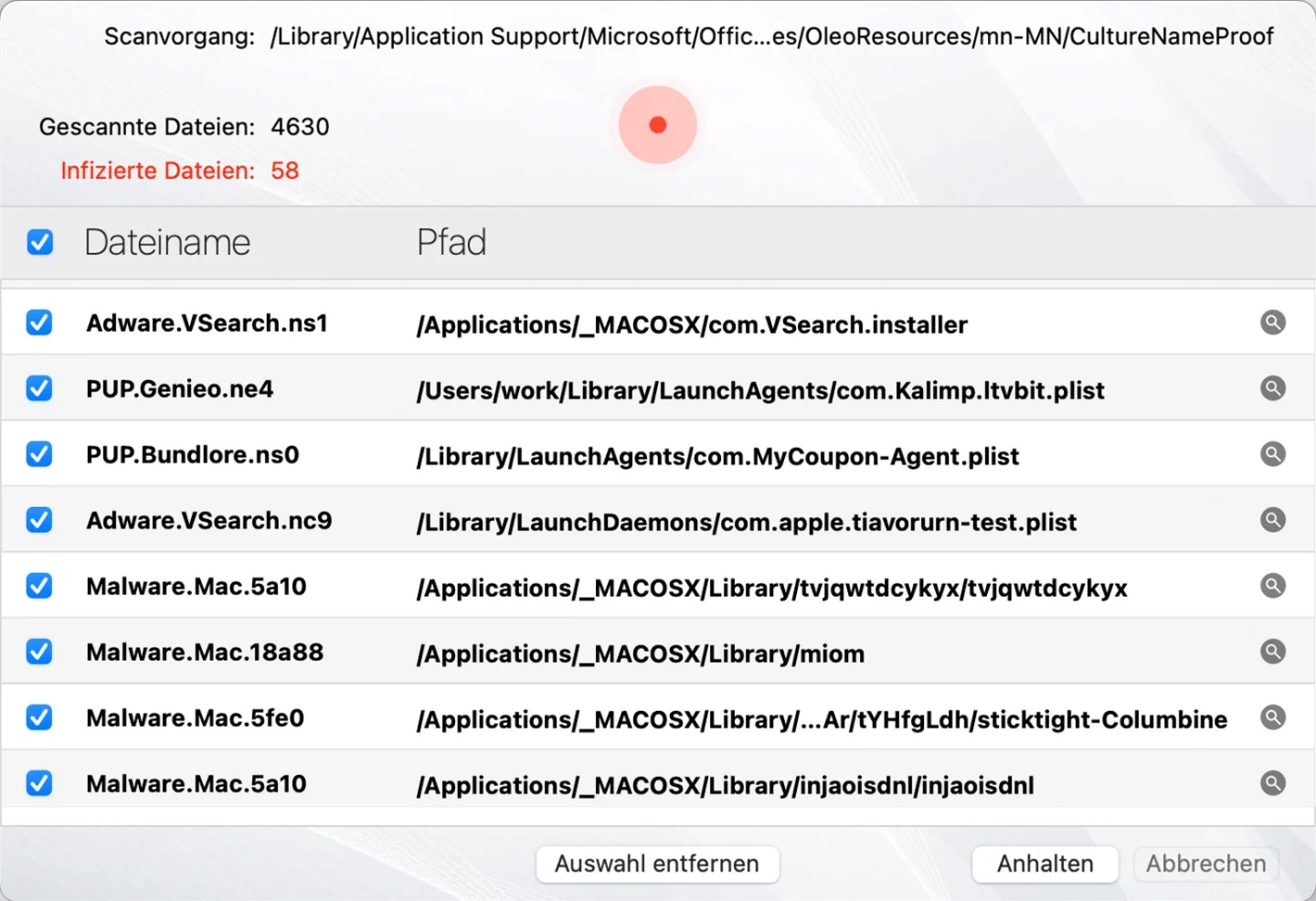
Task: Toggle the Malware.Mac.5fe0 checkbox
Action: coord(39,717)
